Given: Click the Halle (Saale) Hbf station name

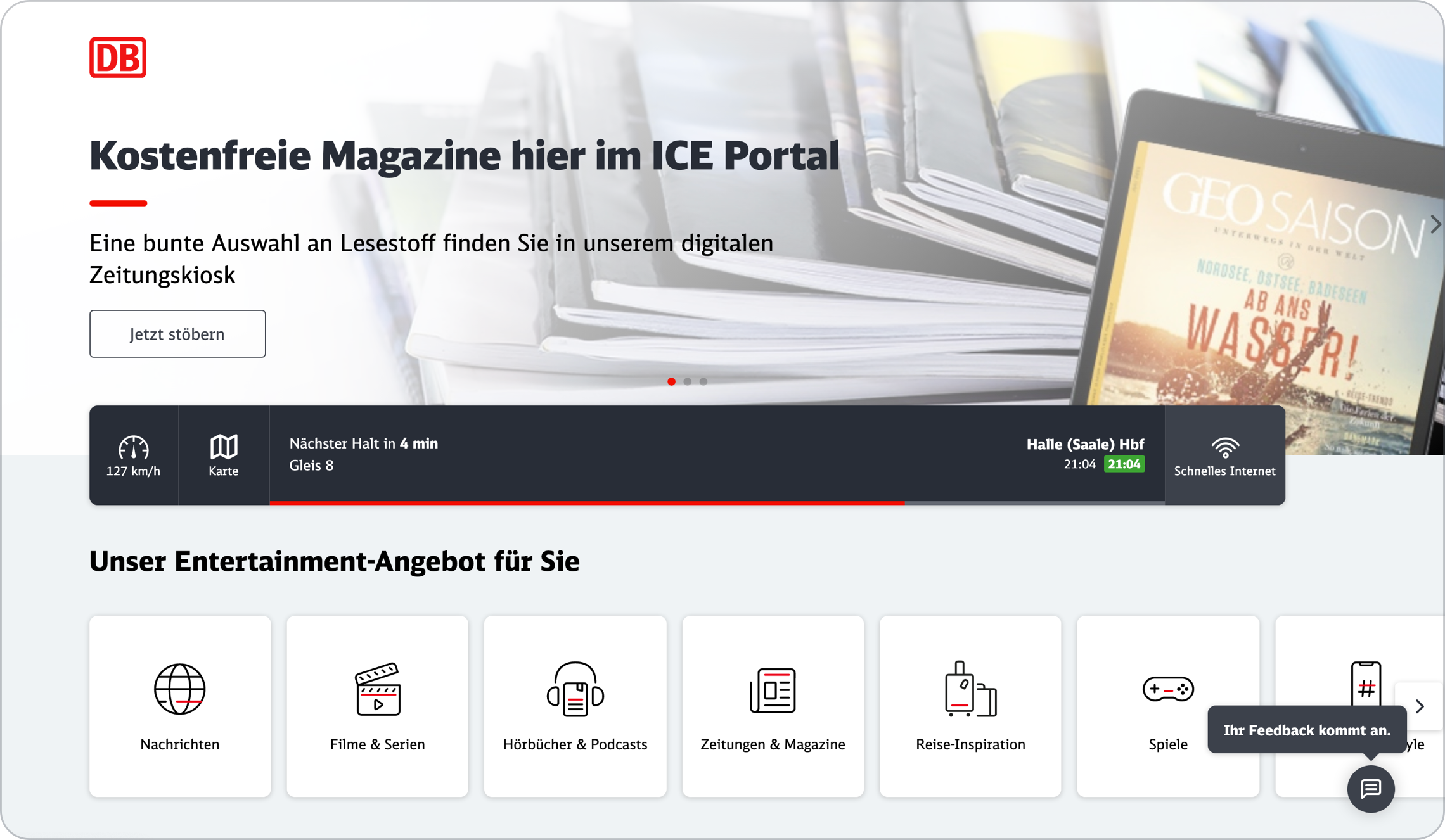Looking at the screenshot, I should tap(1084, 444).
